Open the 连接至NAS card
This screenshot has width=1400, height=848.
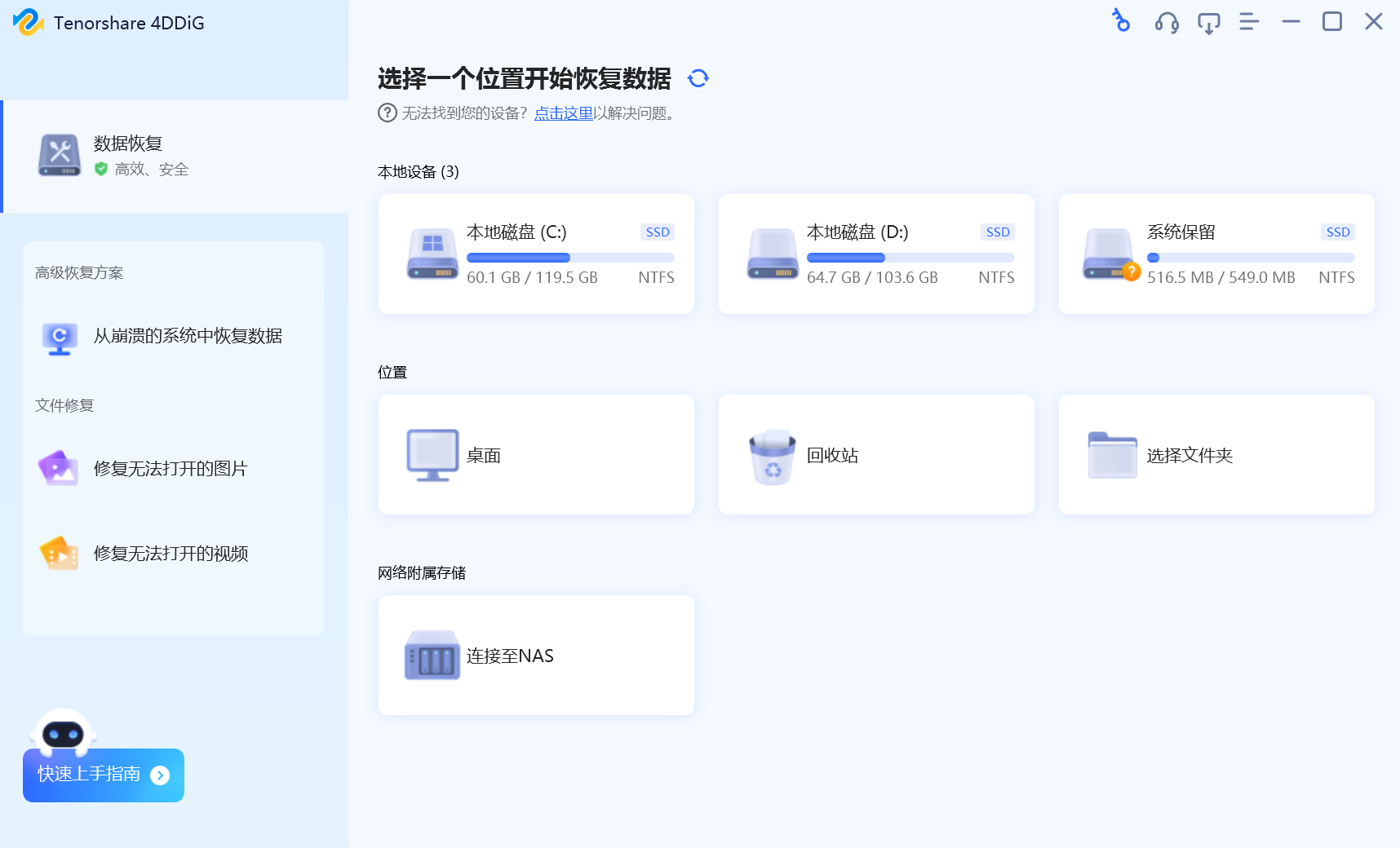coord(536,656)
